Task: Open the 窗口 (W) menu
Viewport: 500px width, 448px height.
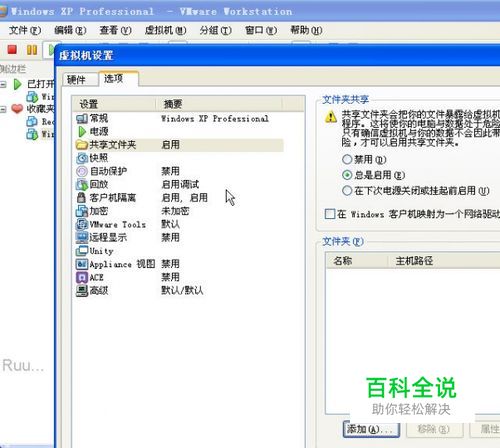Action: coord(261,30)
